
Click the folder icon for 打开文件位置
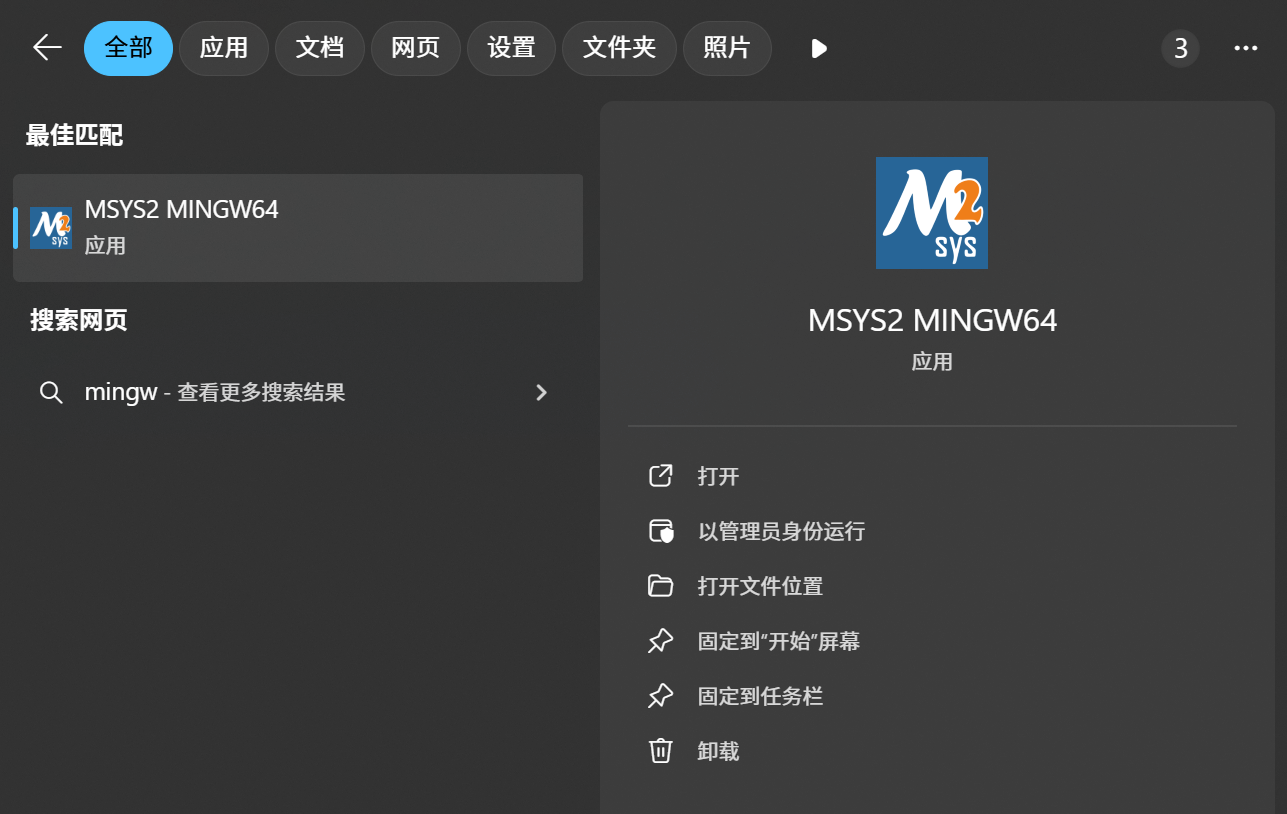660,586
